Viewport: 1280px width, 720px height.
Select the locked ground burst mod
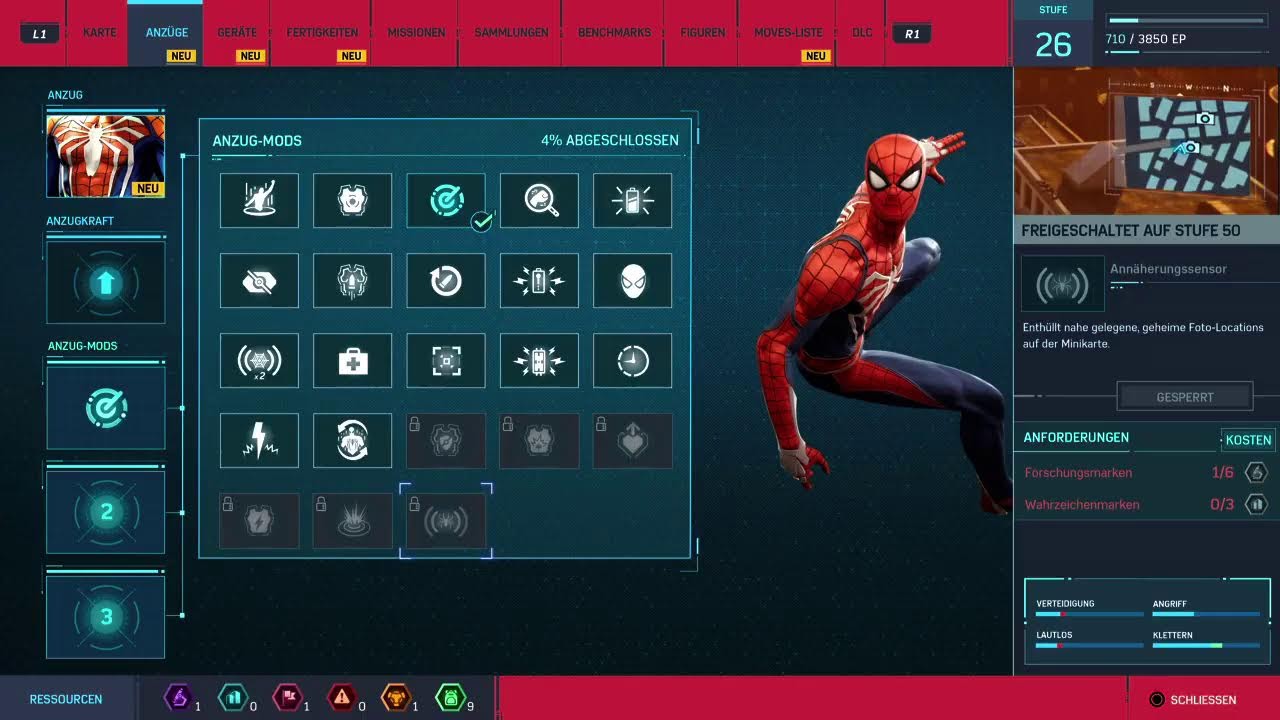(352, 520)
